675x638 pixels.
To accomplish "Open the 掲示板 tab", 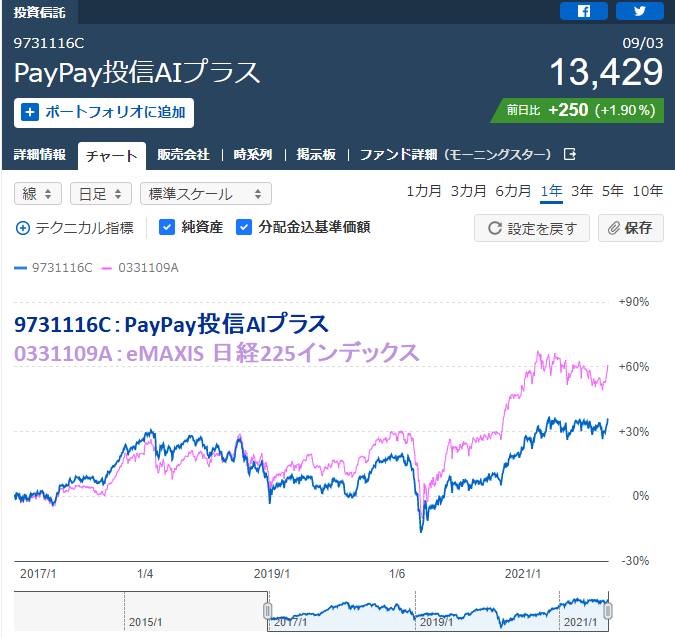I will pyautogui.click(x=316, y=155).
